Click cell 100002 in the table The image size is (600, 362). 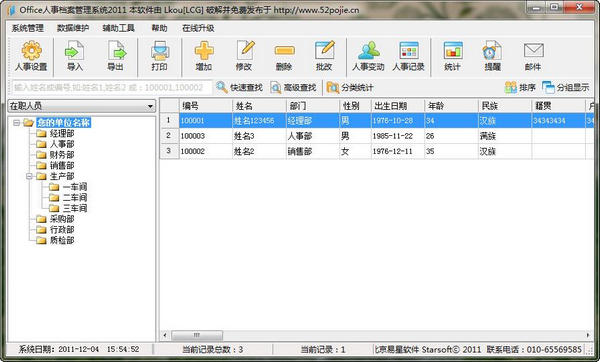[x=206, y=151]
